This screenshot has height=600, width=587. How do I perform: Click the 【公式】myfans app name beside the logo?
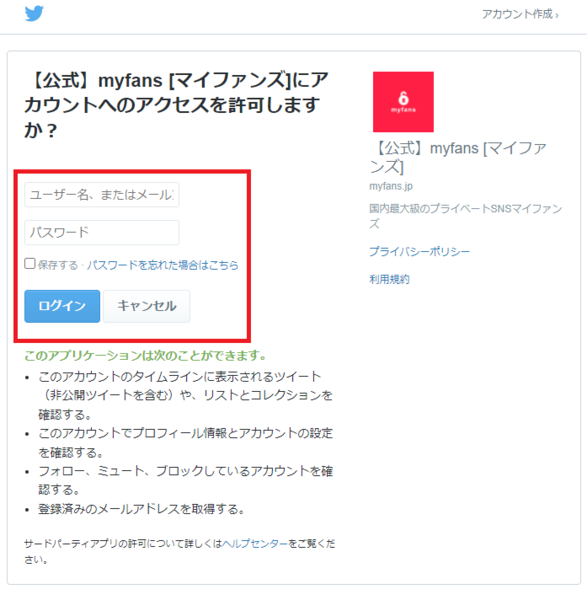458,157
